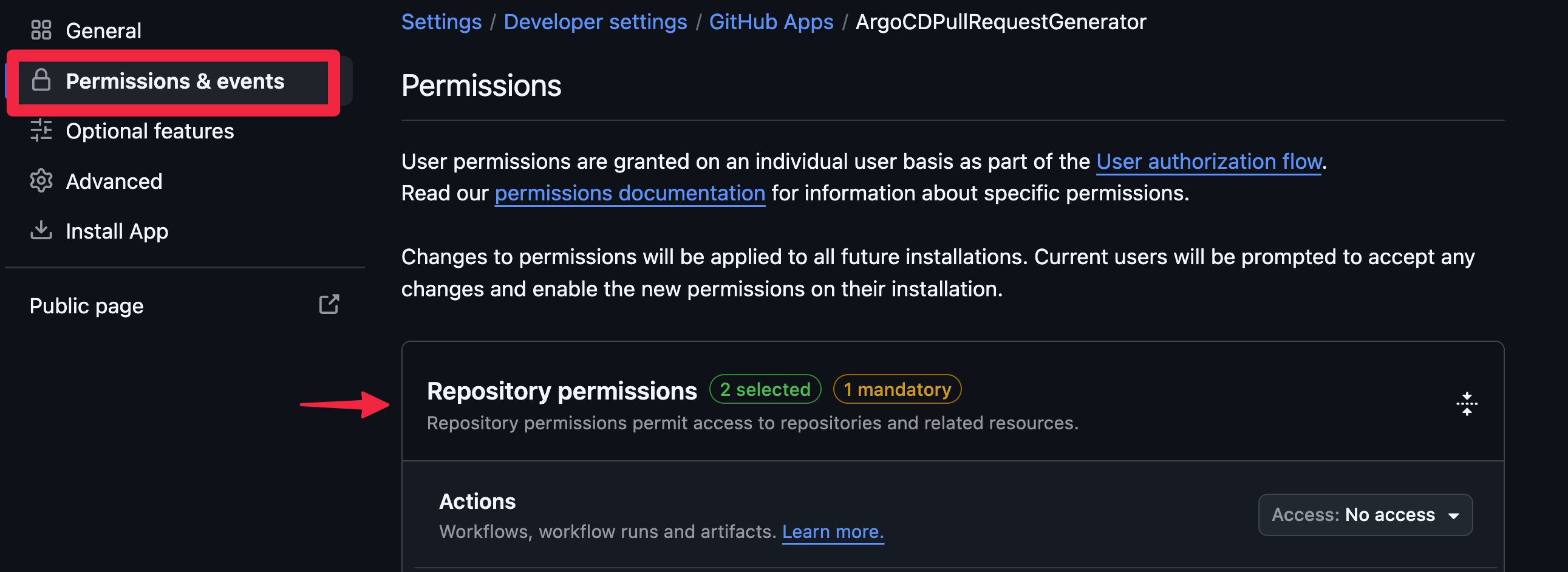Navigate to Settings breadcrumb
The height and width of the screenshot is (572, 1568).
pos(441,22)
